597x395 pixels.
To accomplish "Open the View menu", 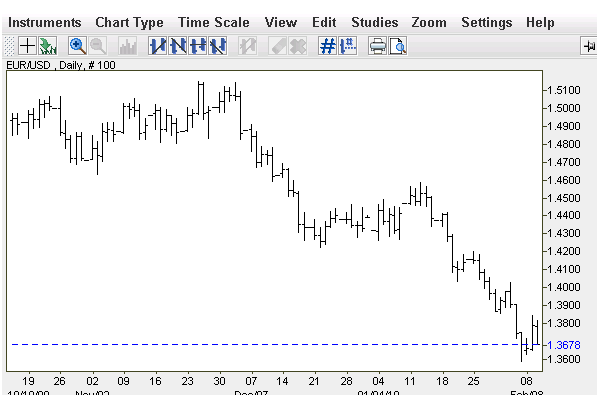I will pyautogui.click(x=281, y=22).
